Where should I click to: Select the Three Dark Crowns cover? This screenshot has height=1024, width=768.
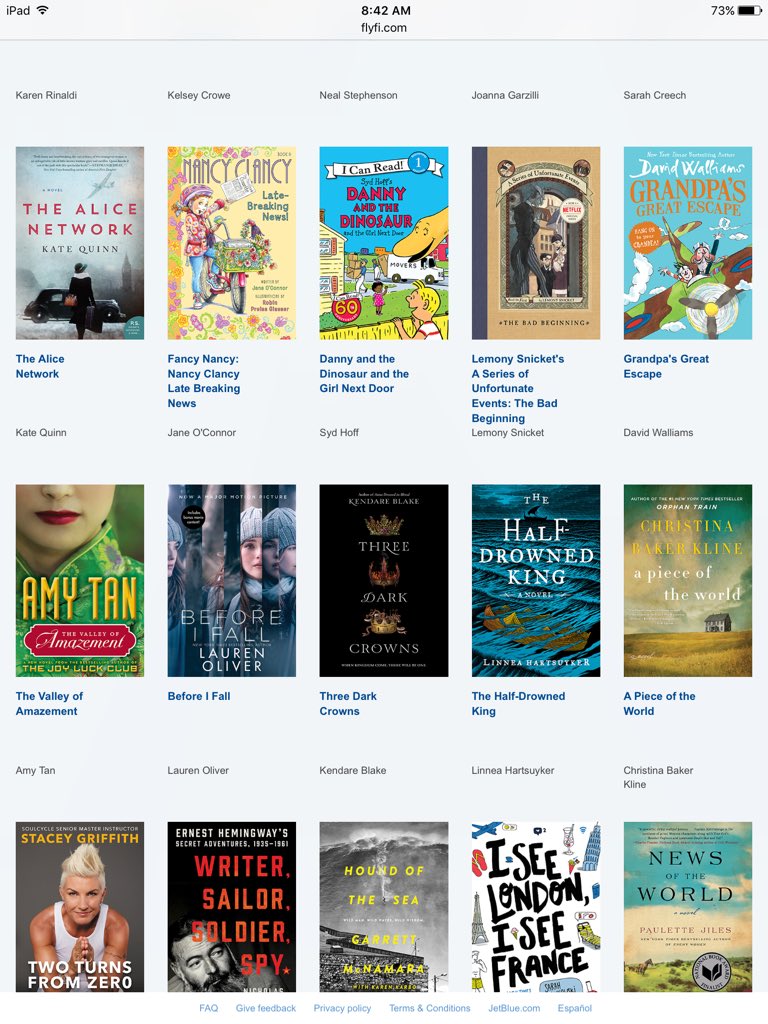pos(384,581)
